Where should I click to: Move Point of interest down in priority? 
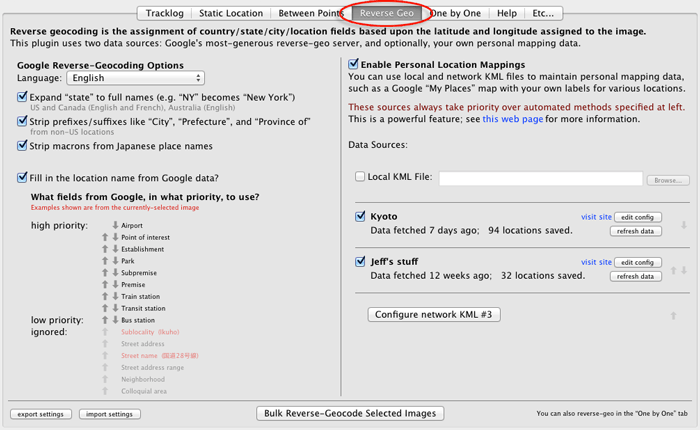tap(115, 237)
